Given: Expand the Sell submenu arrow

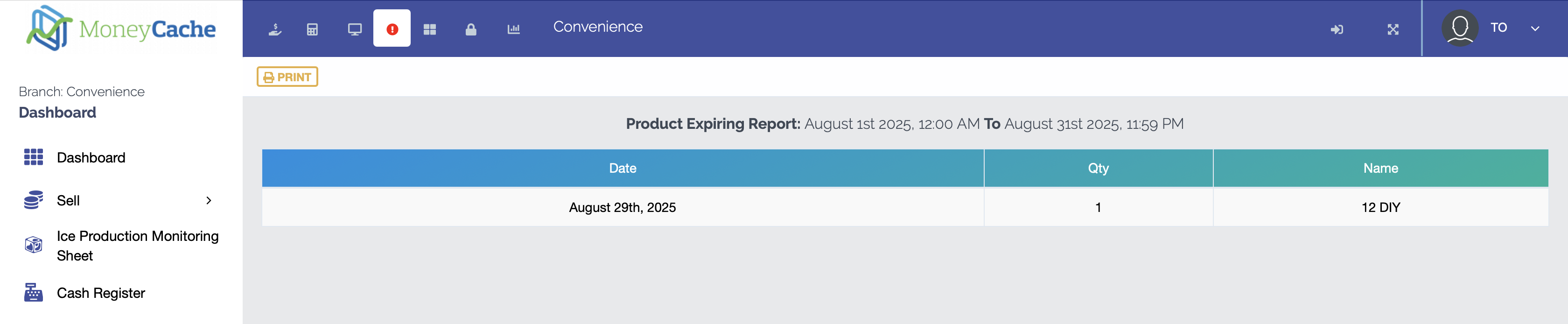Looking at the screenshot, I should (209, 200).
